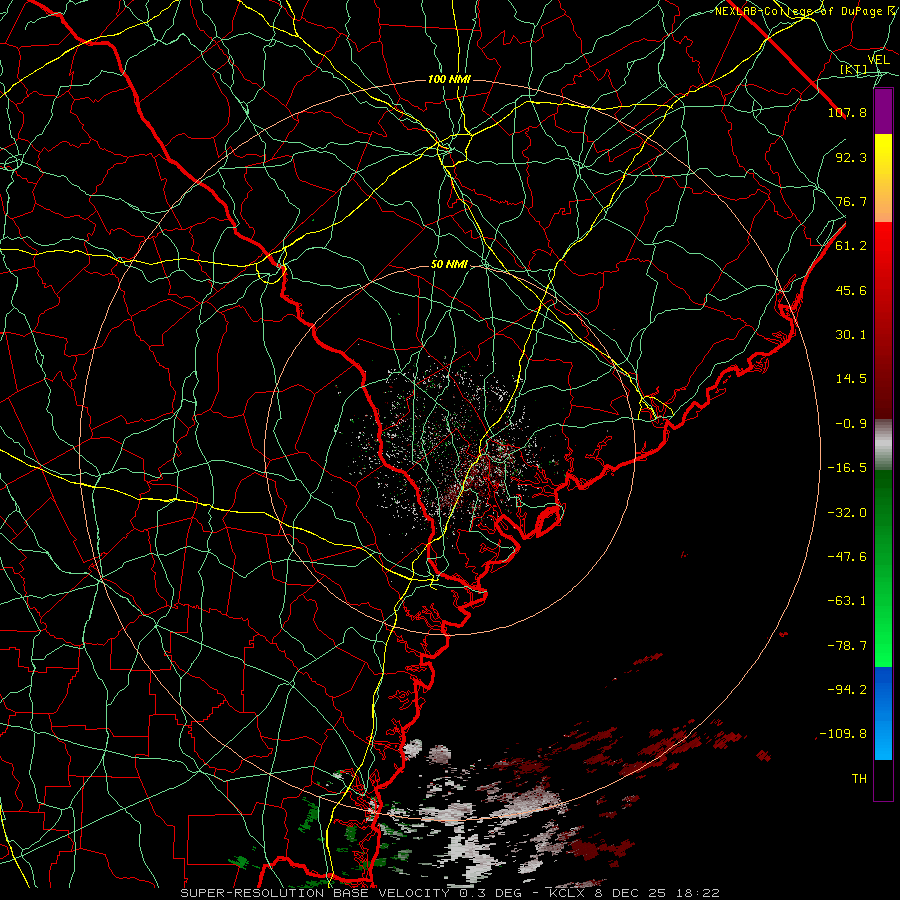Click the 92.3 scale value

pyautogui.click(x=851, y=157)
